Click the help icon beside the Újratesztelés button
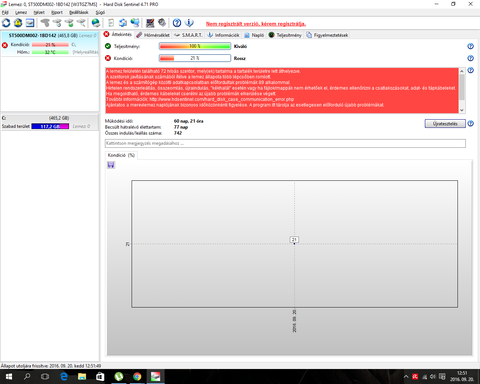 (x=470, y=124)
